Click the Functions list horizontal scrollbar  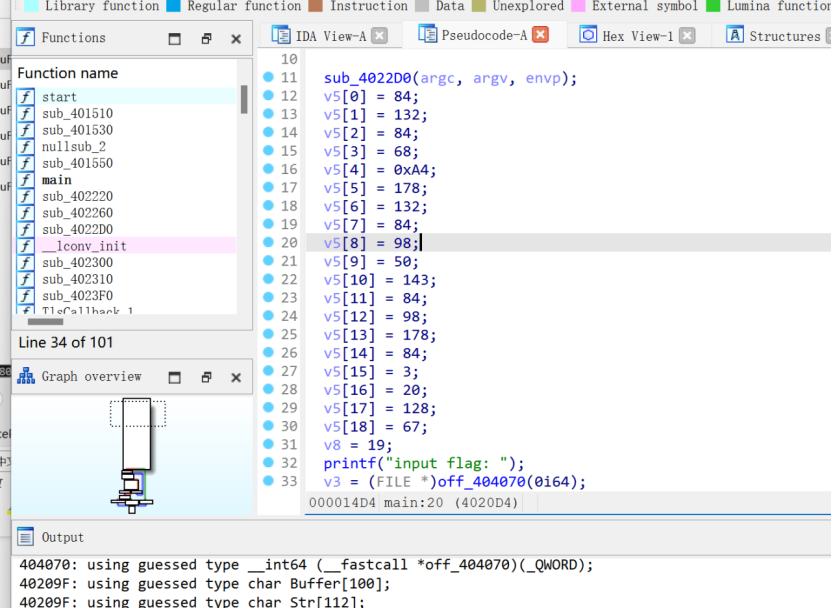(x=46, y=321)
